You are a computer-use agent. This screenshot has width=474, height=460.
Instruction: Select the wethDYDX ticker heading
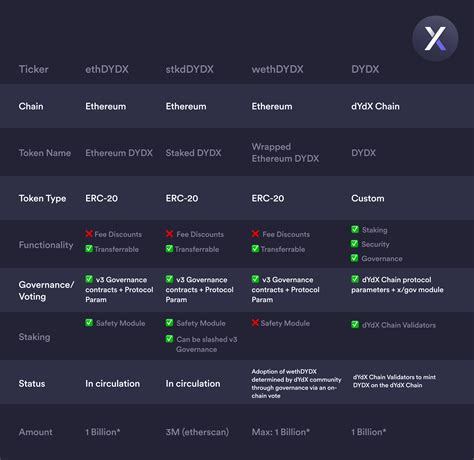click(x=277, y=69)
